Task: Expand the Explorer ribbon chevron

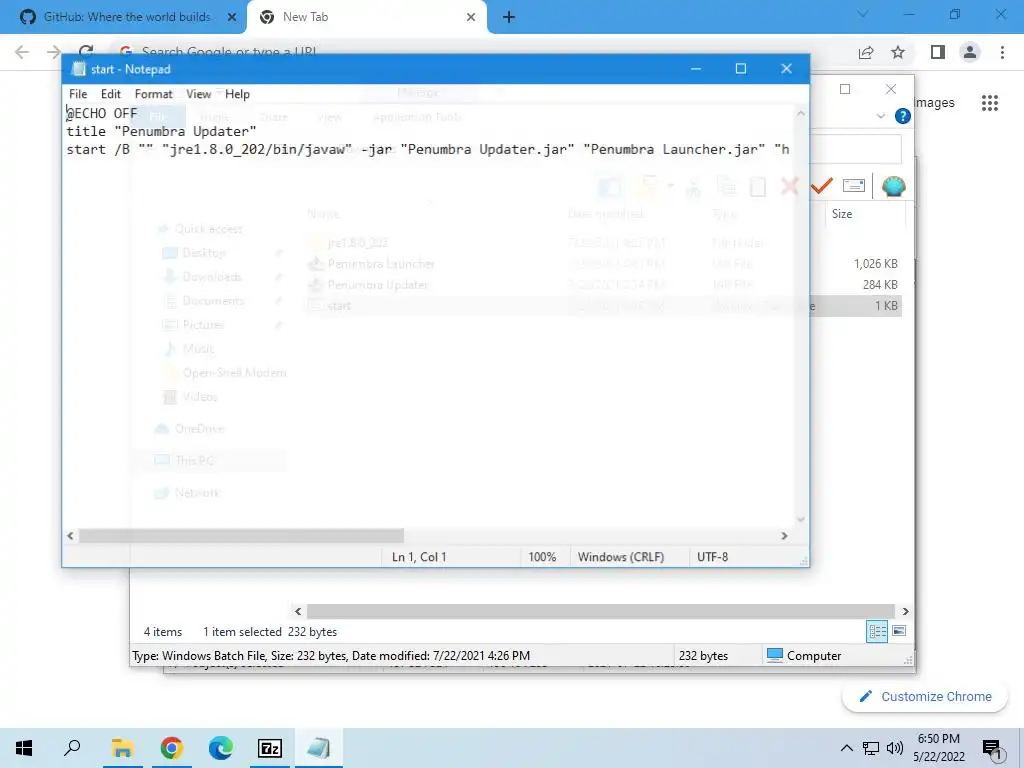Action: [x=880, y=116]
